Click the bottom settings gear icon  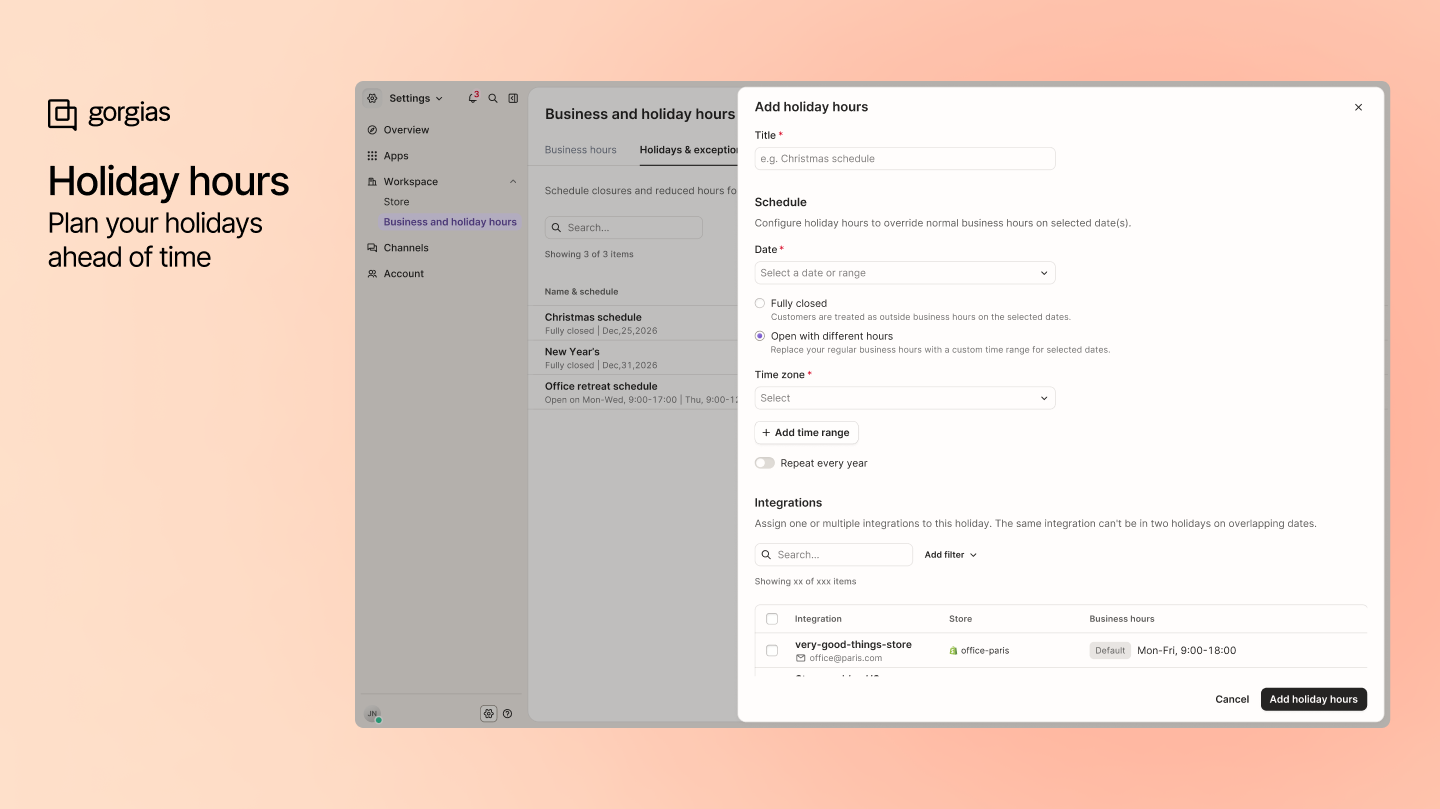pyautogui.click(x=488, y=714)
